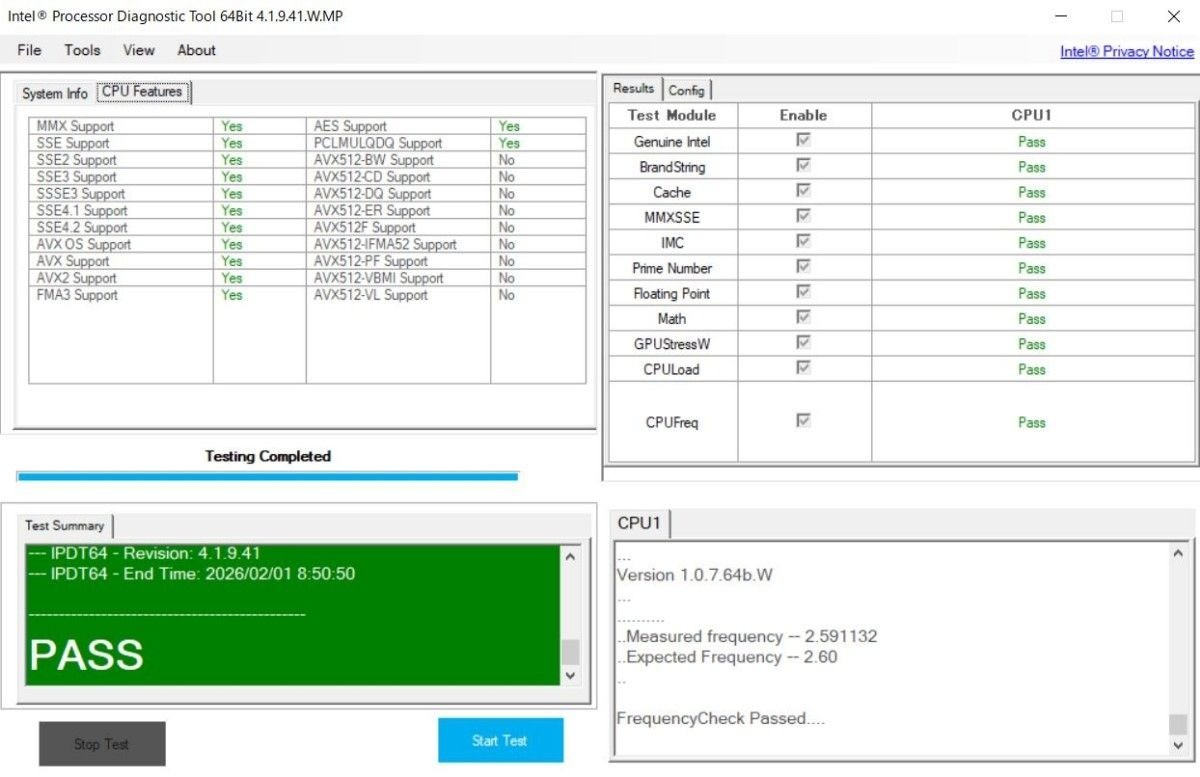This screenshot has width=1200, height=777.
Task: Toggle the Prime Number enable checkbox
Action: tap(803, 267)
